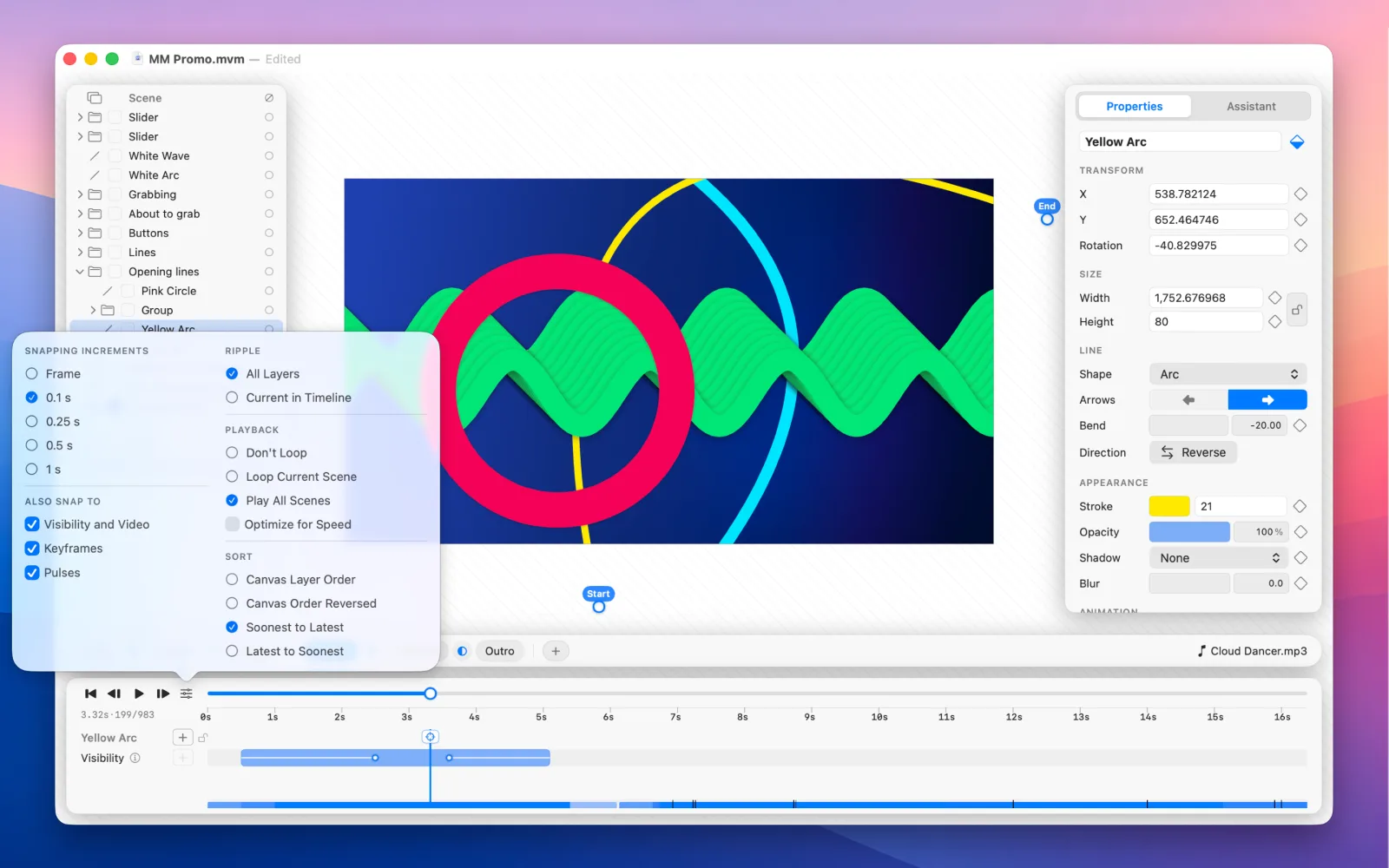The height and width of the screenshot is (868, 1389).
Task: Adjust the Opacity slider
Action: pos(1189,532)
